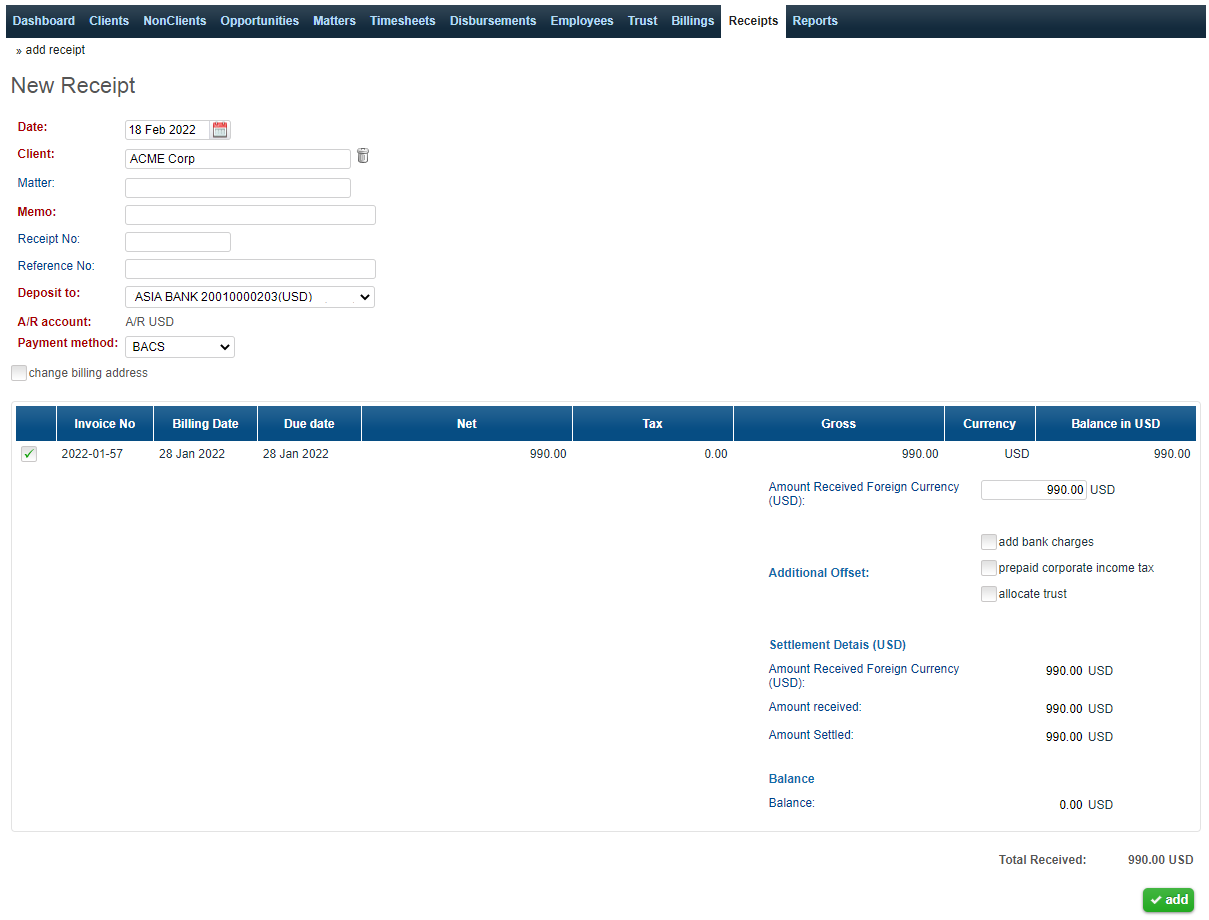Screen dimensions: 1209x920
Task: Click the add receipt breadcrumb link
Action: (x=55, y=50)
